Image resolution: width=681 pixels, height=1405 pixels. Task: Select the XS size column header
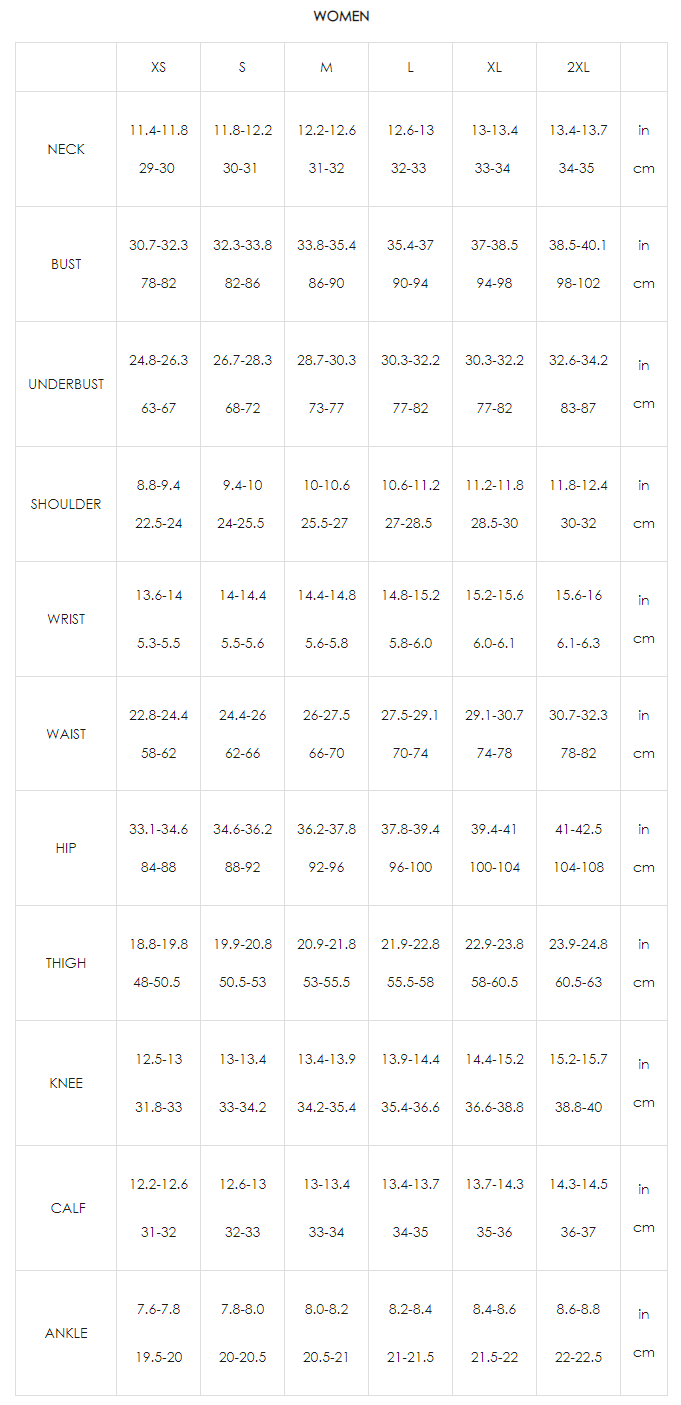[158, 67]
